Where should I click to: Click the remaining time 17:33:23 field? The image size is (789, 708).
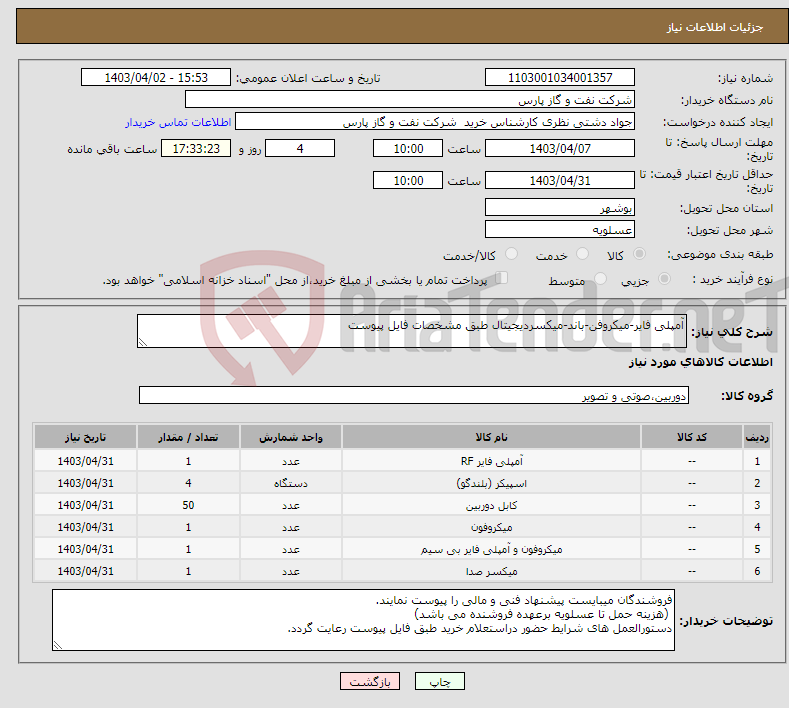click(196, 148)
